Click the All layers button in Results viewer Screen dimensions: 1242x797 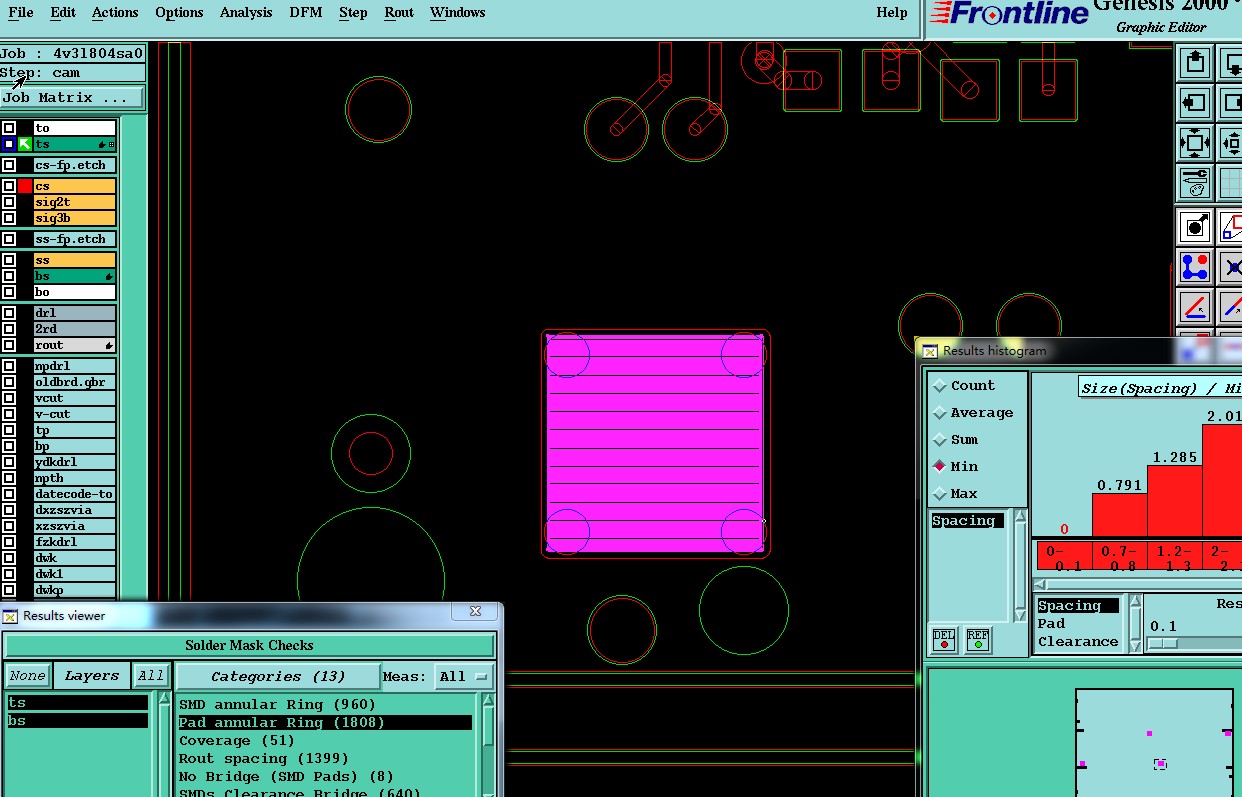pos(151,676)
